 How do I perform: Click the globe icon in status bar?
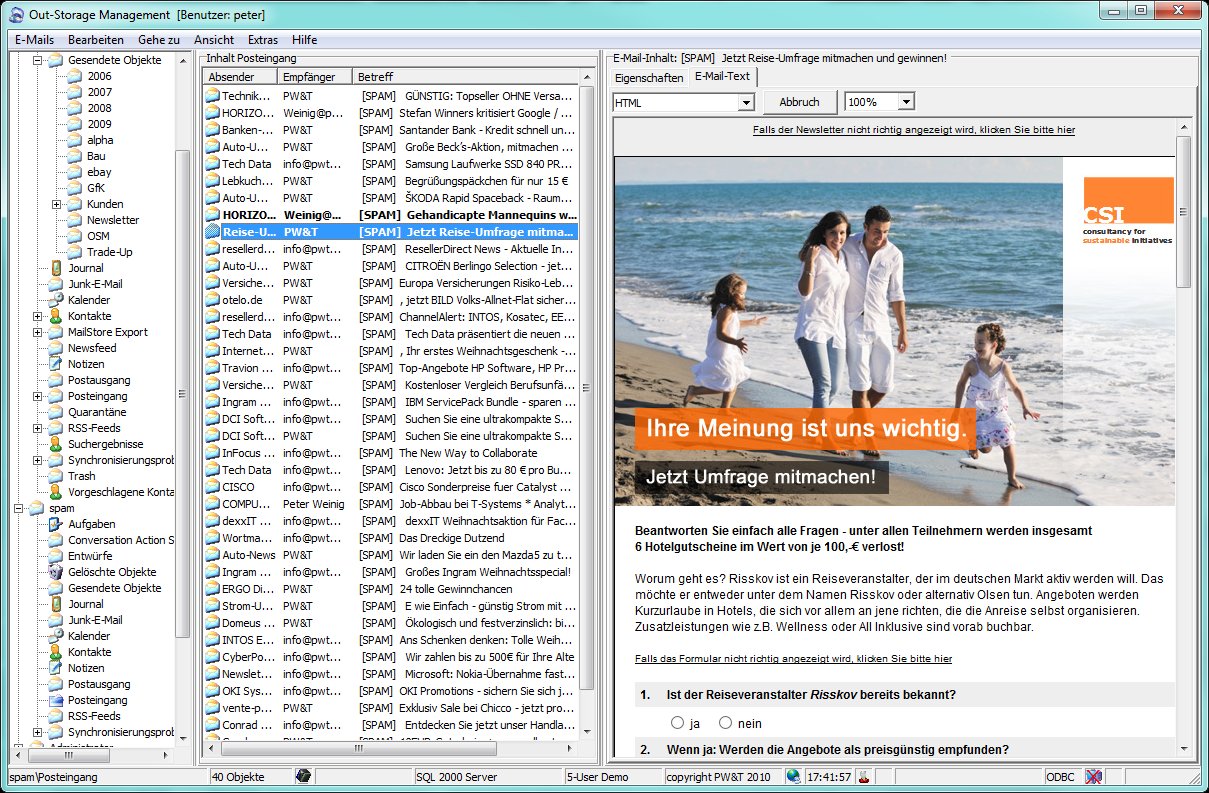[x=793, y=777]
